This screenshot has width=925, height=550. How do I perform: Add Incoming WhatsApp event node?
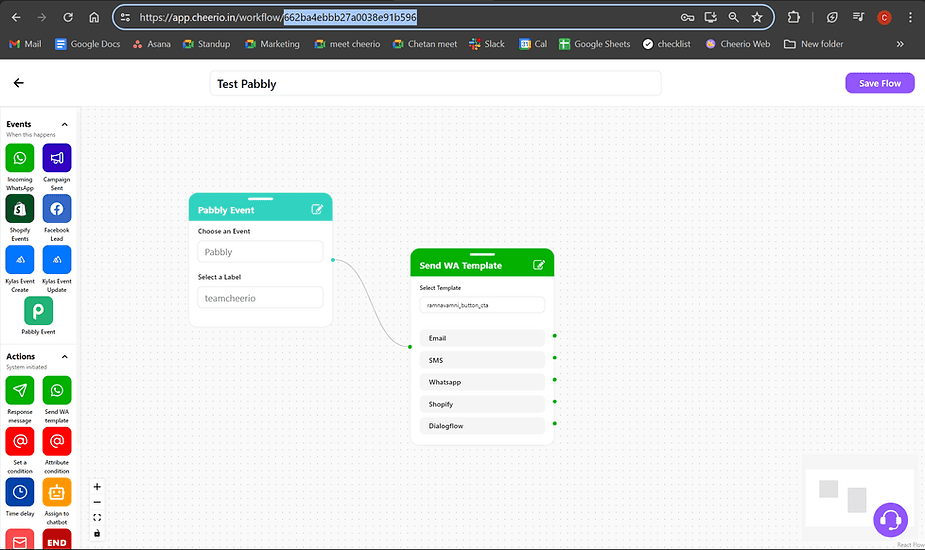(19, 158)
